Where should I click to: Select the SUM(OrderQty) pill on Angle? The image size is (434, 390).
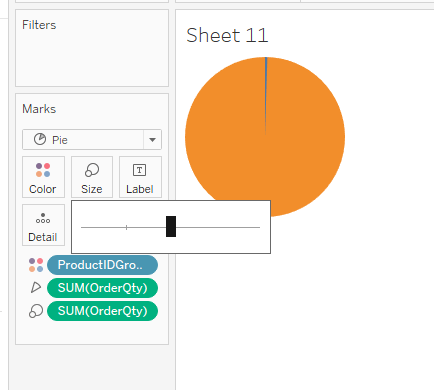coord(102,288)
